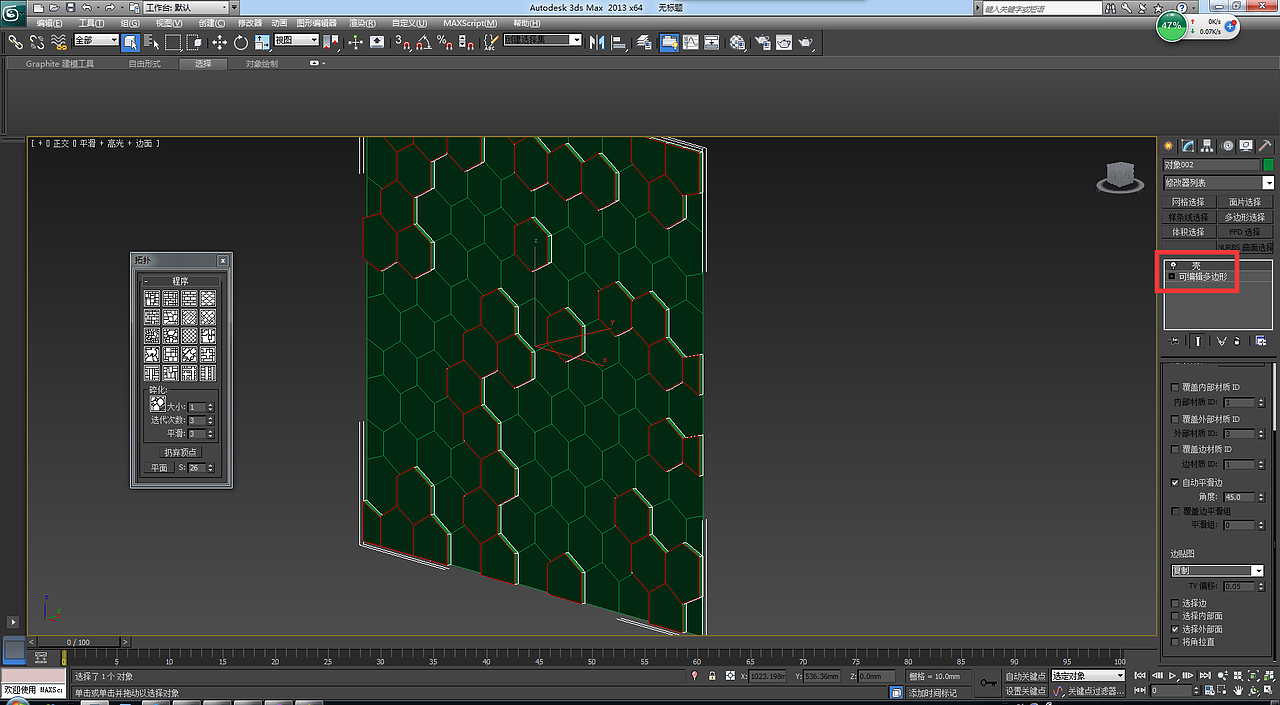Open the 编辑(E) menu
Screen dimensions: 1280x705
coord(49,23)
